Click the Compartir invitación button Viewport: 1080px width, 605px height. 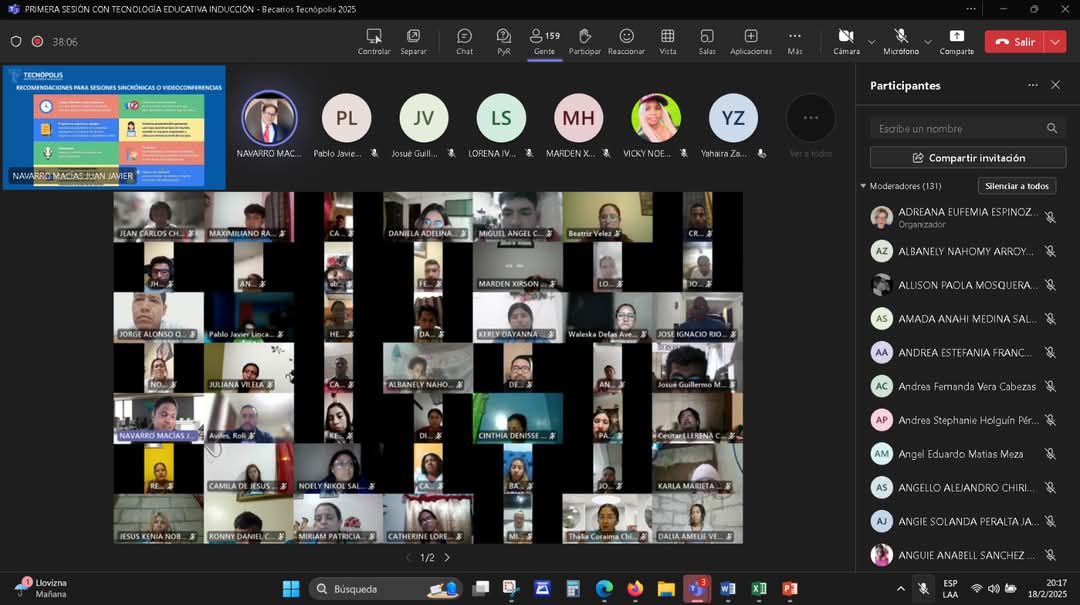[x=967, y=158]
